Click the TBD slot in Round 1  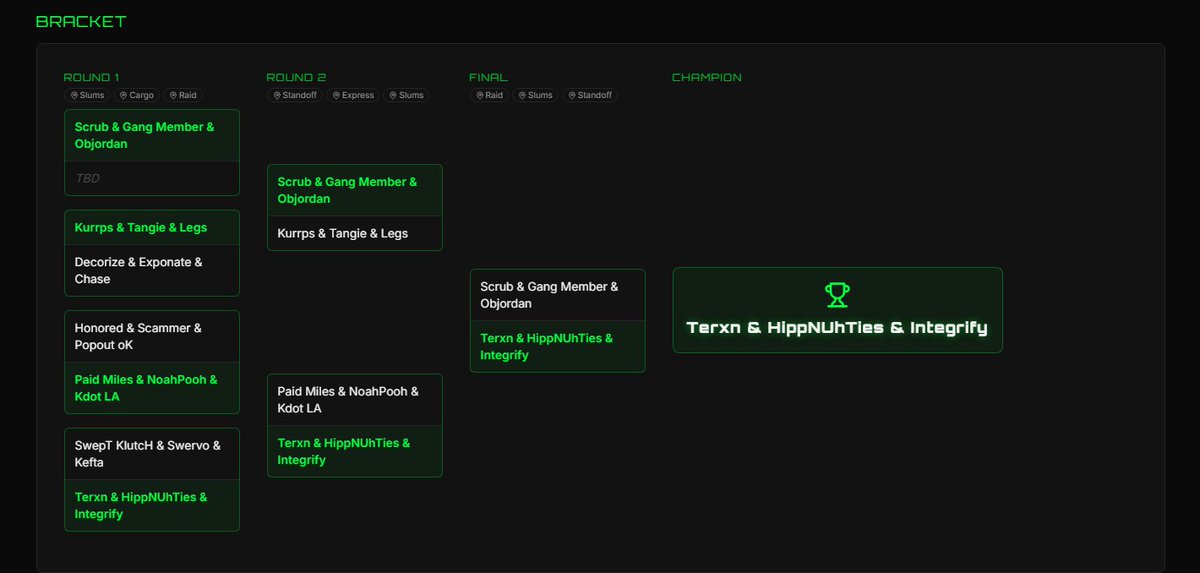(x=152, y=178)
